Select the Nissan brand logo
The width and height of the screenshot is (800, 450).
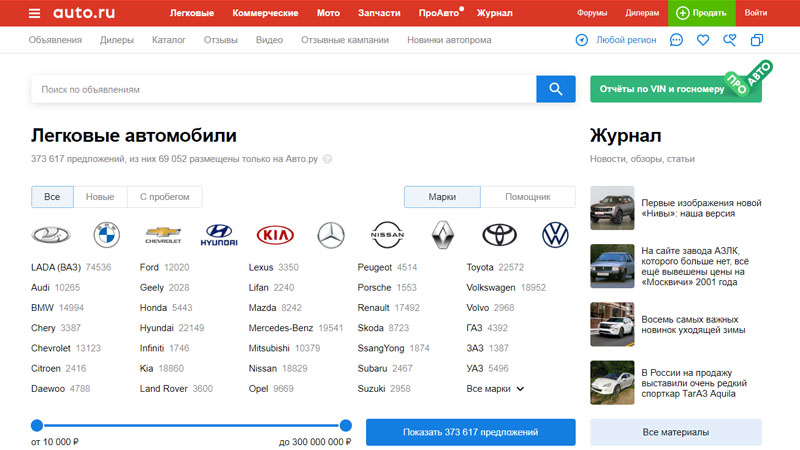[387, 235]
